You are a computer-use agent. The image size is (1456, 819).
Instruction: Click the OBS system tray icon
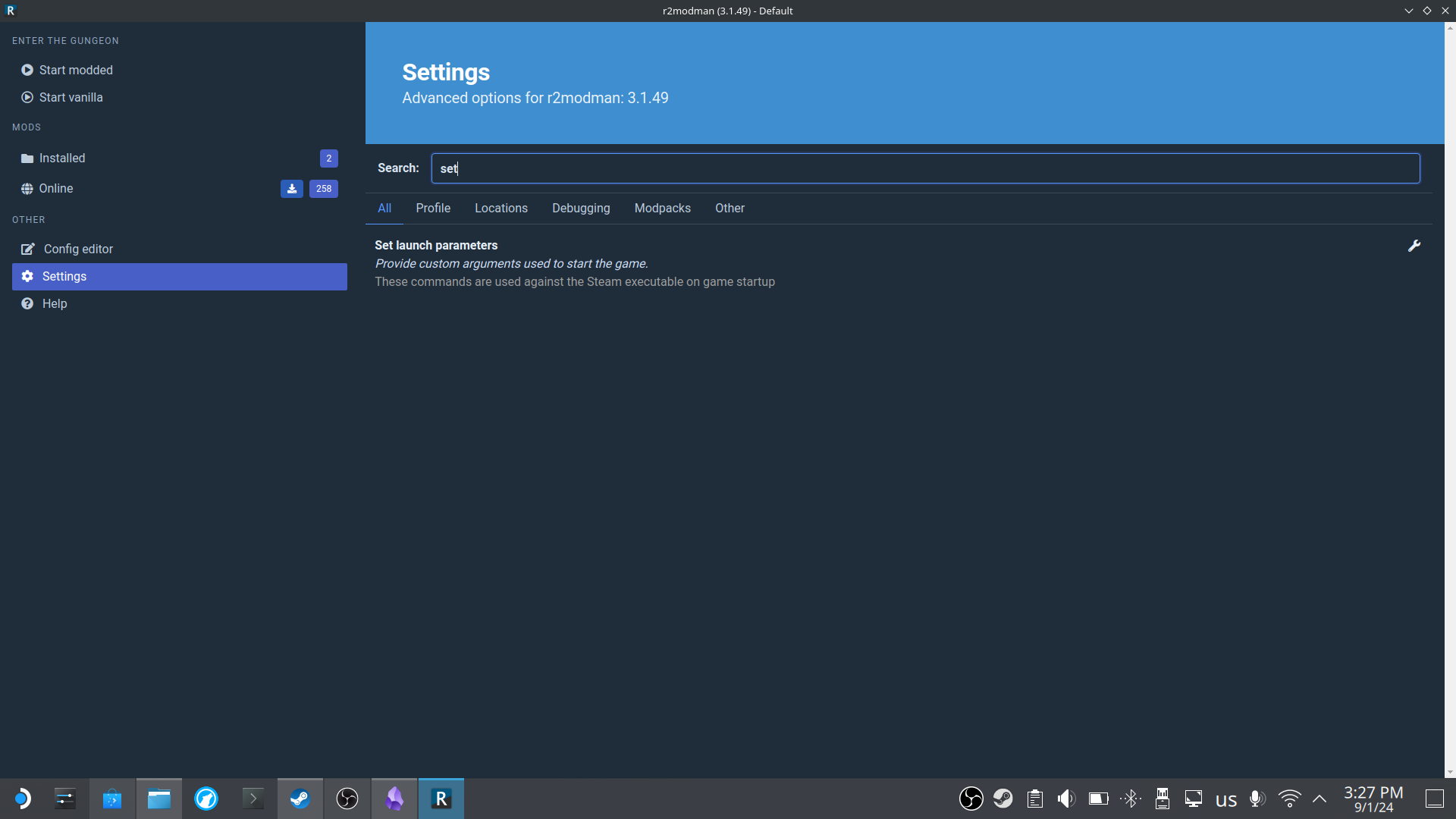pyautogui.click(x=971, y=799)
